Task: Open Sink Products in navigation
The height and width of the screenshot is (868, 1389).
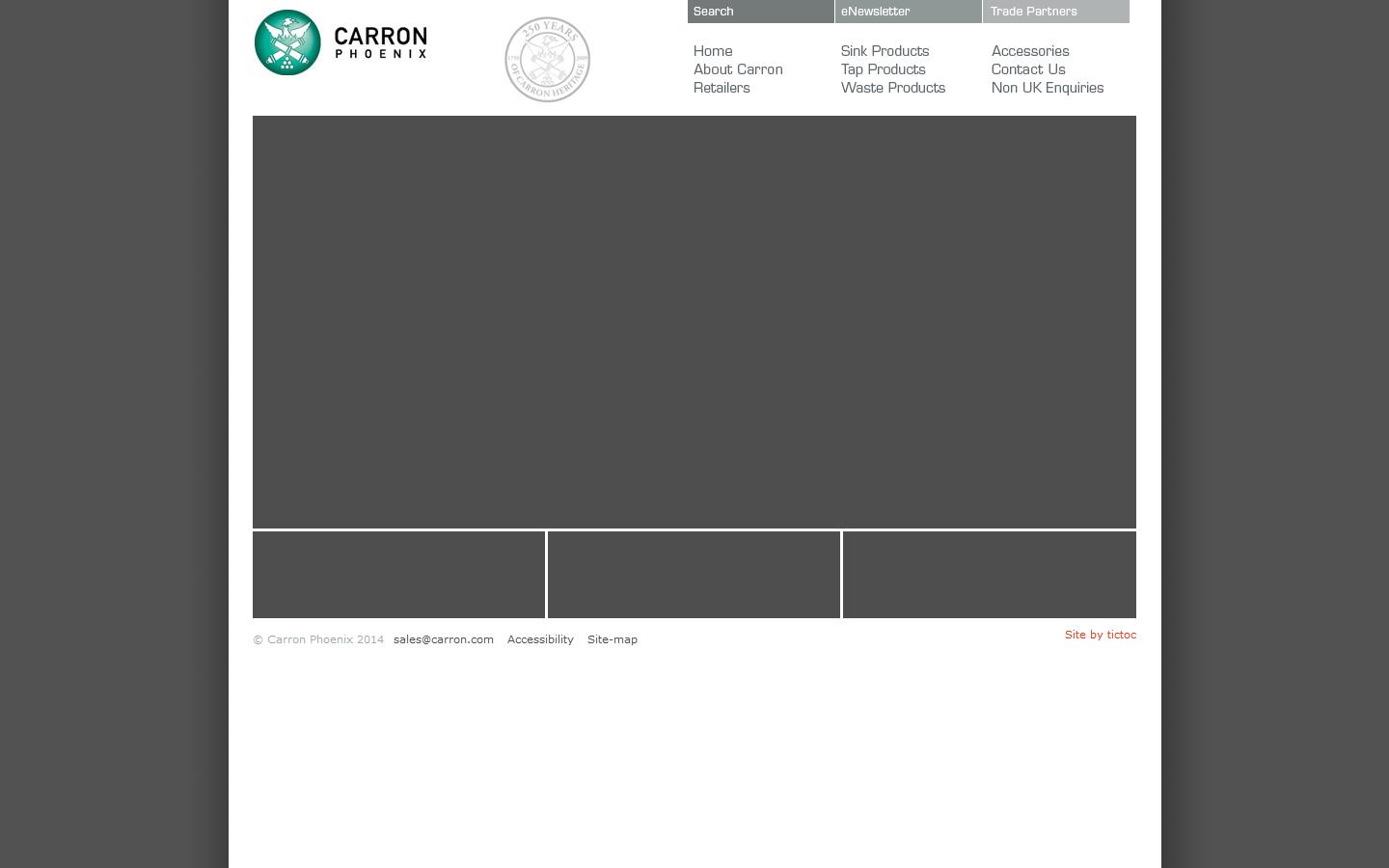Action: tap(885, 51)
